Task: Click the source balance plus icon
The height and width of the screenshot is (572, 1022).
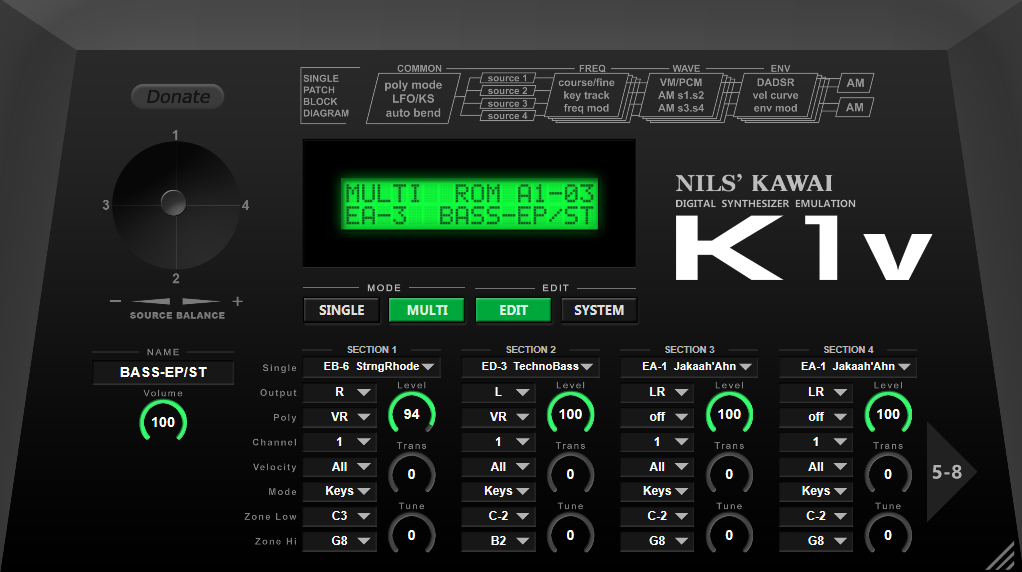Action: pyautogui.click(x=237, y=302)
